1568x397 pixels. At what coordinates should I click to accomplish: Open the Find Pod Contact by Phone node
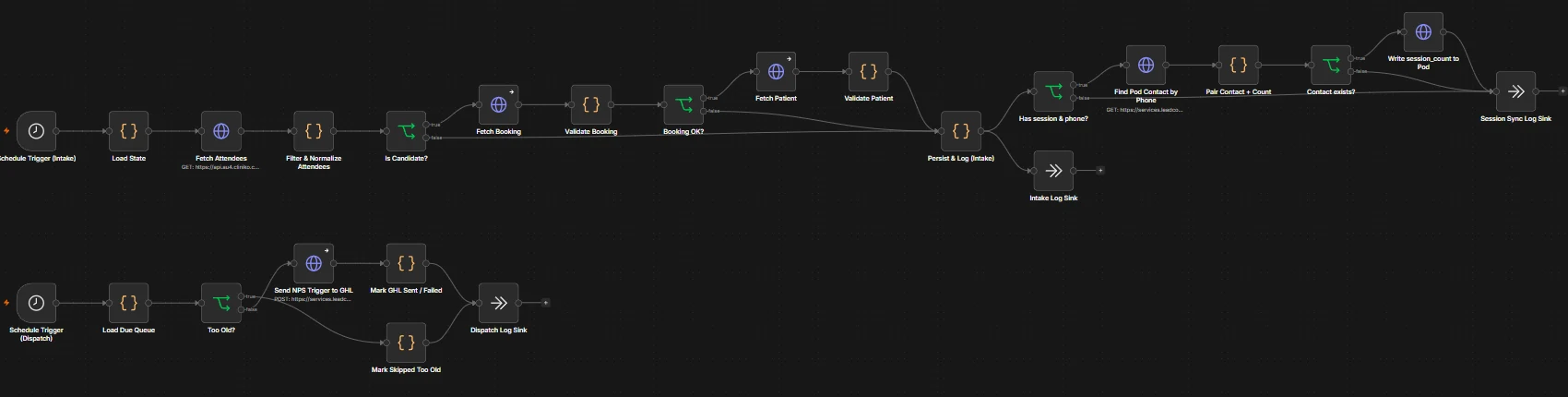1146,66
